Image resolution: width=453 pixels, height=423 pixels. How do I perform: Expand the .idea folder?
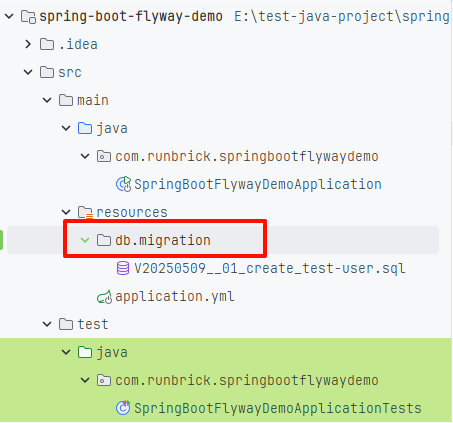tap(28, 44)
